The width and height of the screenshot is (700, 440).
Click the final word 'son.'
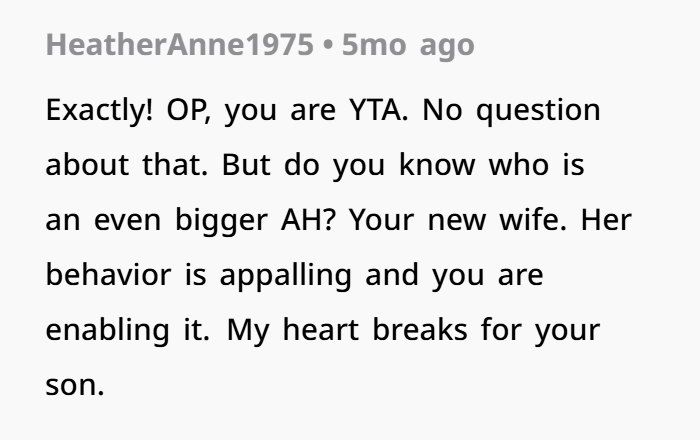pos(75,385)
